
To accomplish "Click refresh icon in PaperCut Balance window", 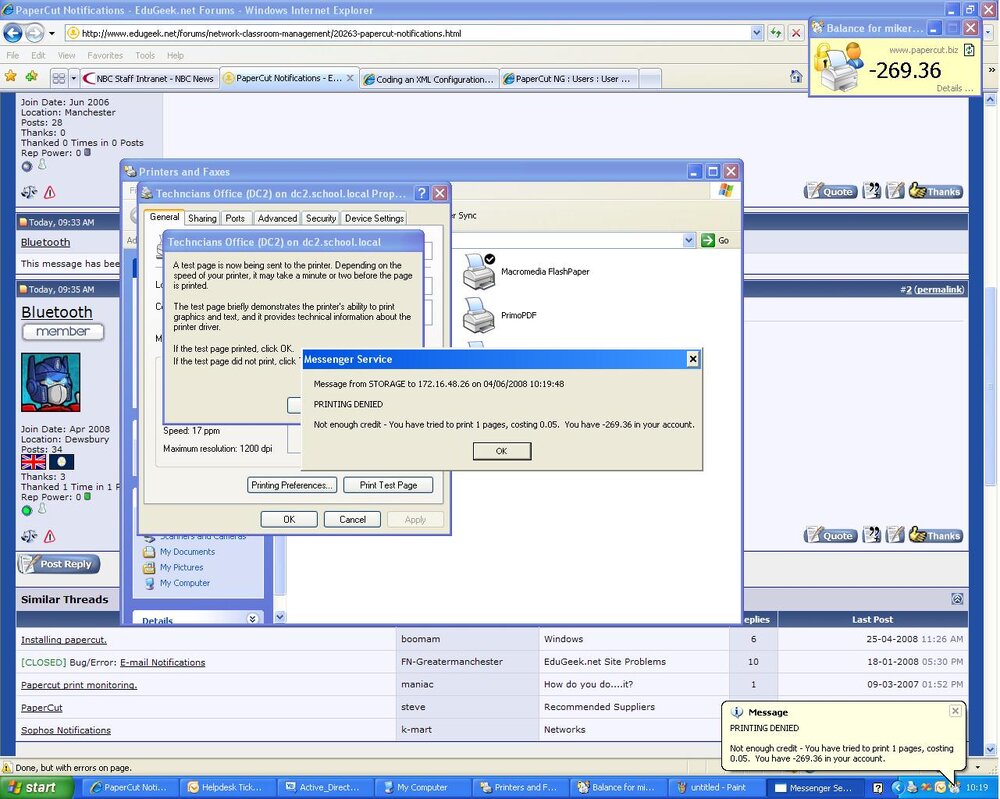I will tap(969, 50).
